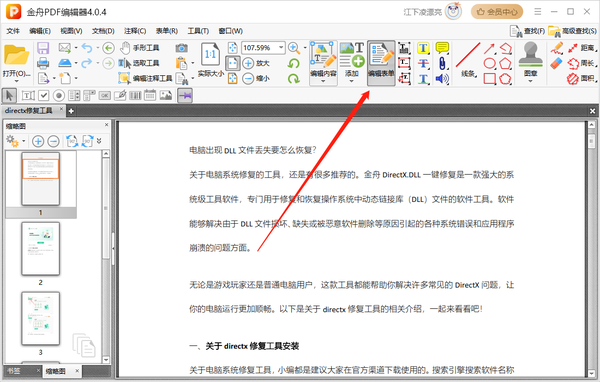Click the Print icon
The height and width of the screenshot is (382, 600).
tap(43, 63)
